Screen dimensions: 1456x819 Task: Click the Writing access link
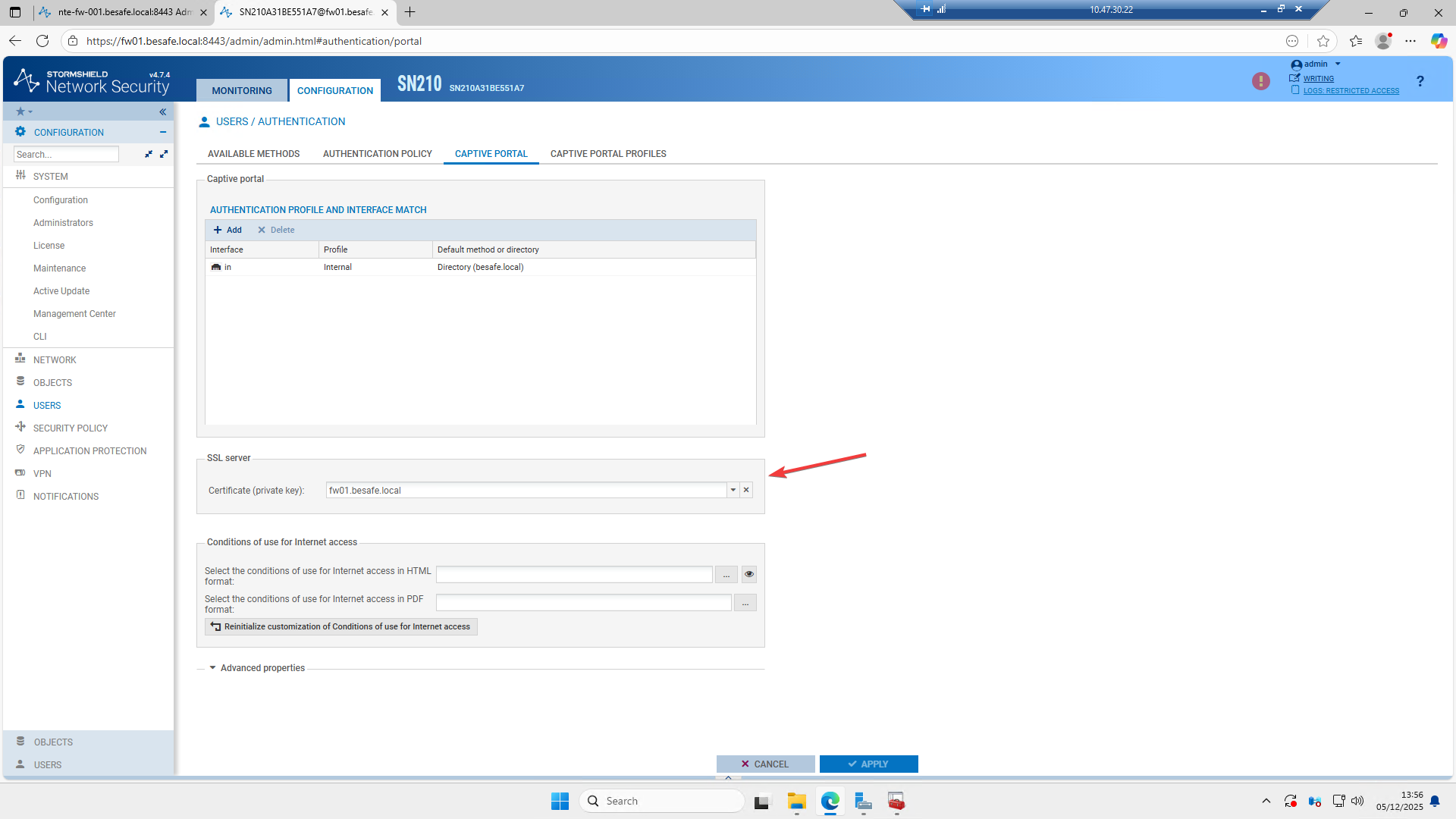click(x=1318, y=79)
